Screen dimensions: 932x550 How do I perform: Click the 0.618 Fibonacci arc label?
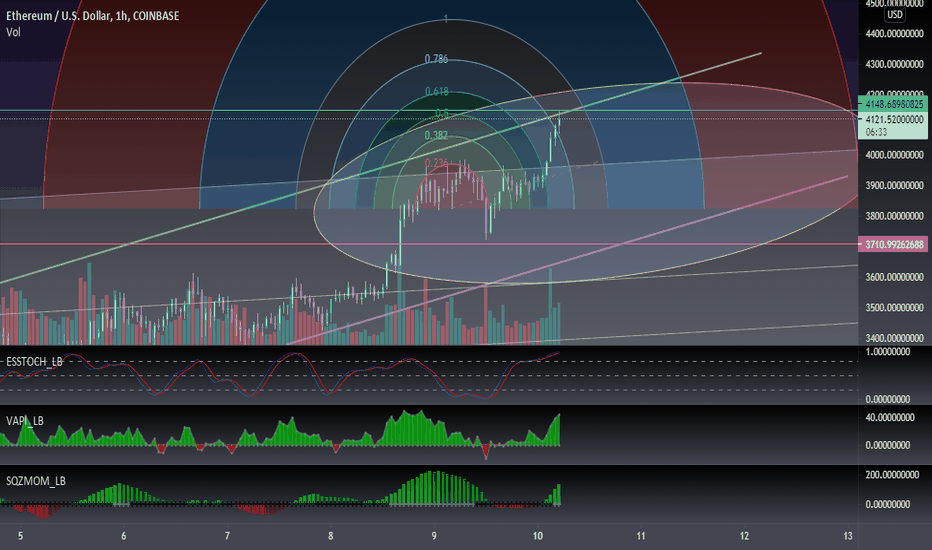437,92
